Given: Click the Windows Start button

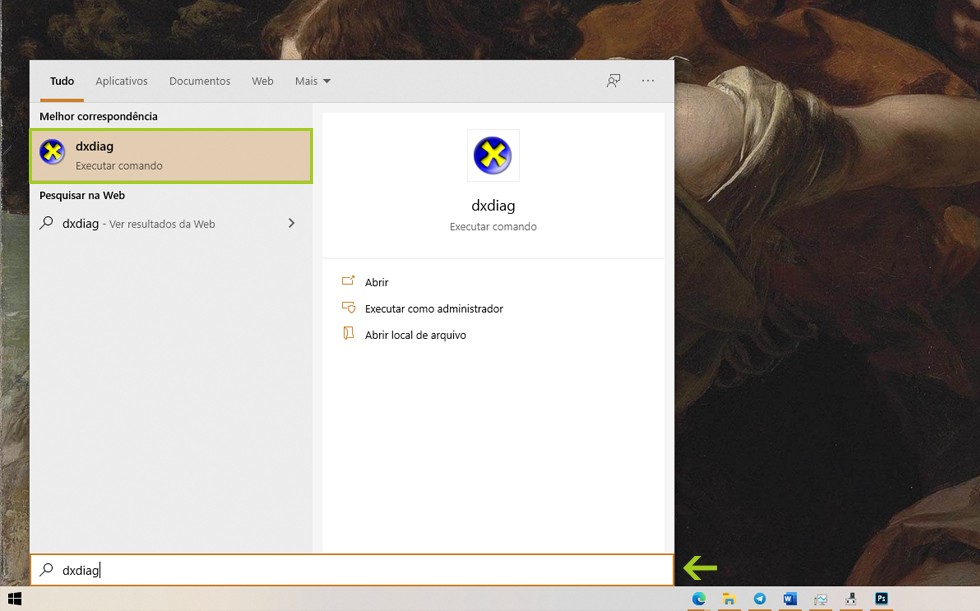Looking at the screenshot, I should 14,599.
